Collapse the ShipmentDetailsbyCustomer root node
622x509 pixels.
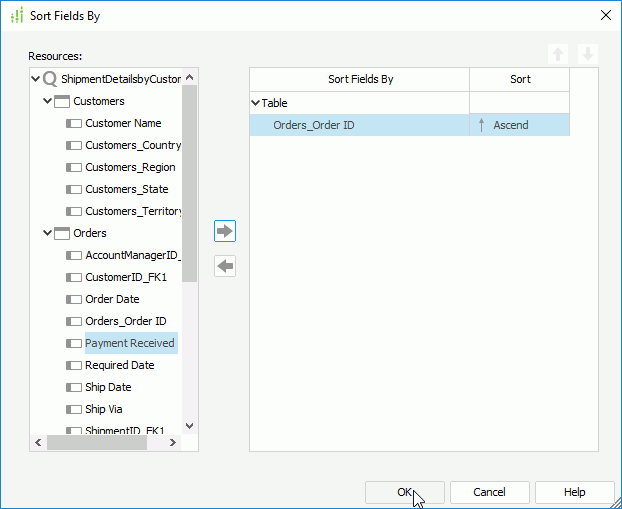tap(36, 78)
